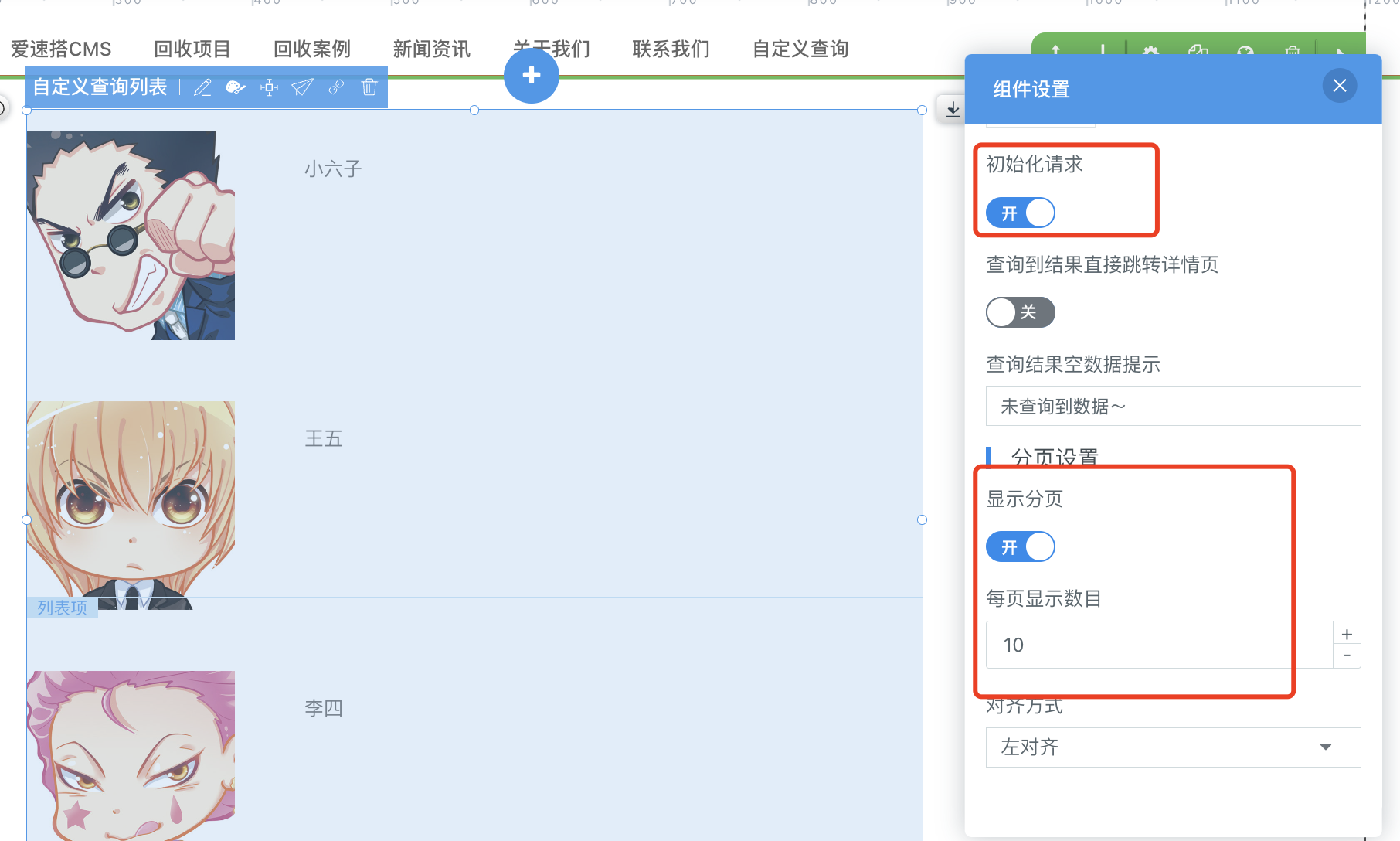The width and height of the screenshot is (1400, 841).
Task: Click the paper plane icon in component toolbar
Action: click(302, 87)
